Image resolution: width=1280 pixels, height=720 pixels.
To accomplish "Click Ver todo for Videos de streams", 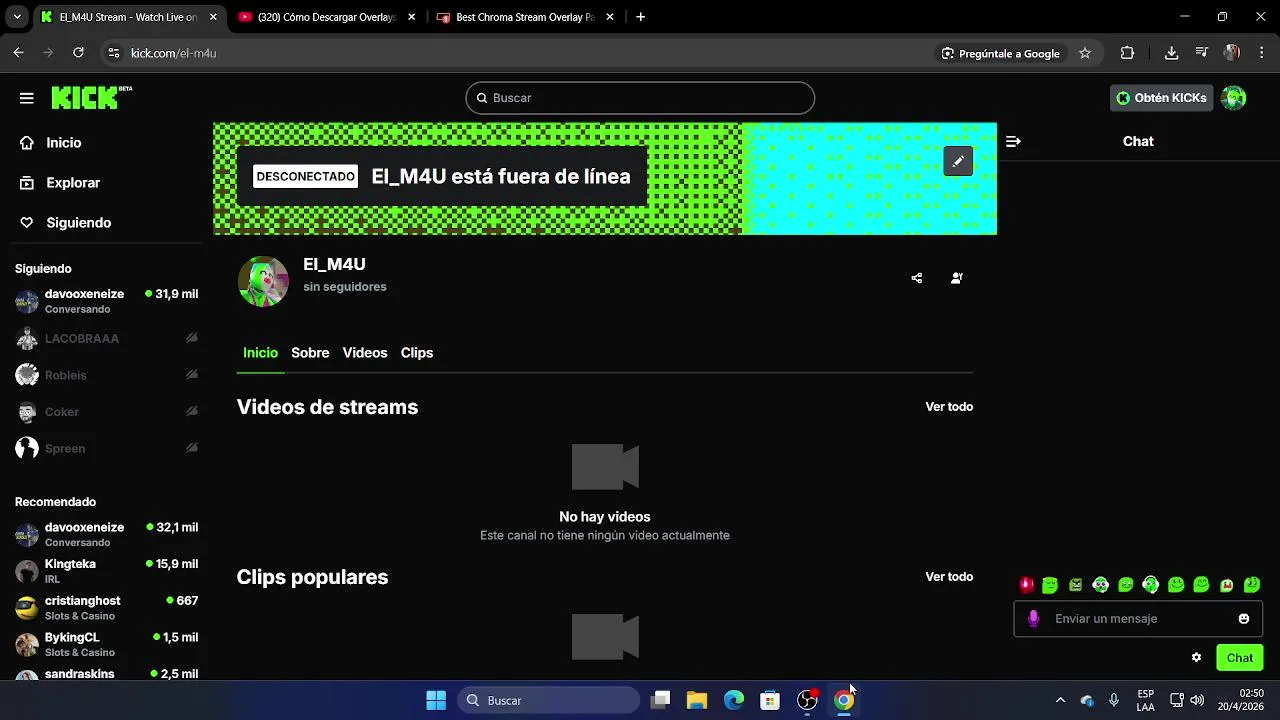I will [949, 407].
